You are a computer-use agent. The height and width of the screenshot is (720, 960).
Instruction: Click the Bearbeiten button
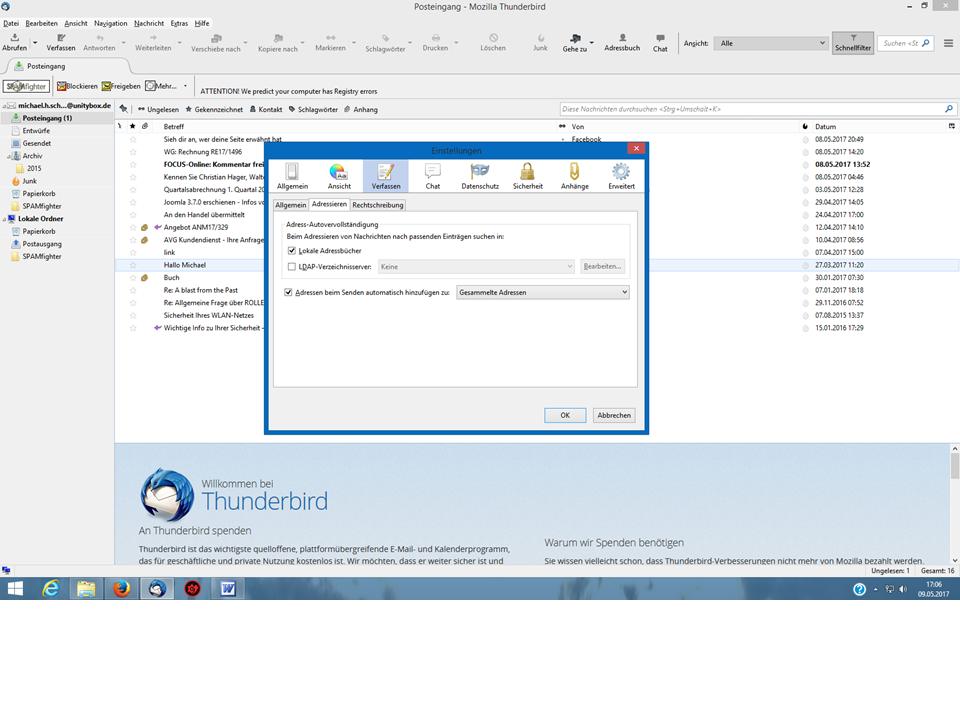pyautogui.click(x=602, y=266)
